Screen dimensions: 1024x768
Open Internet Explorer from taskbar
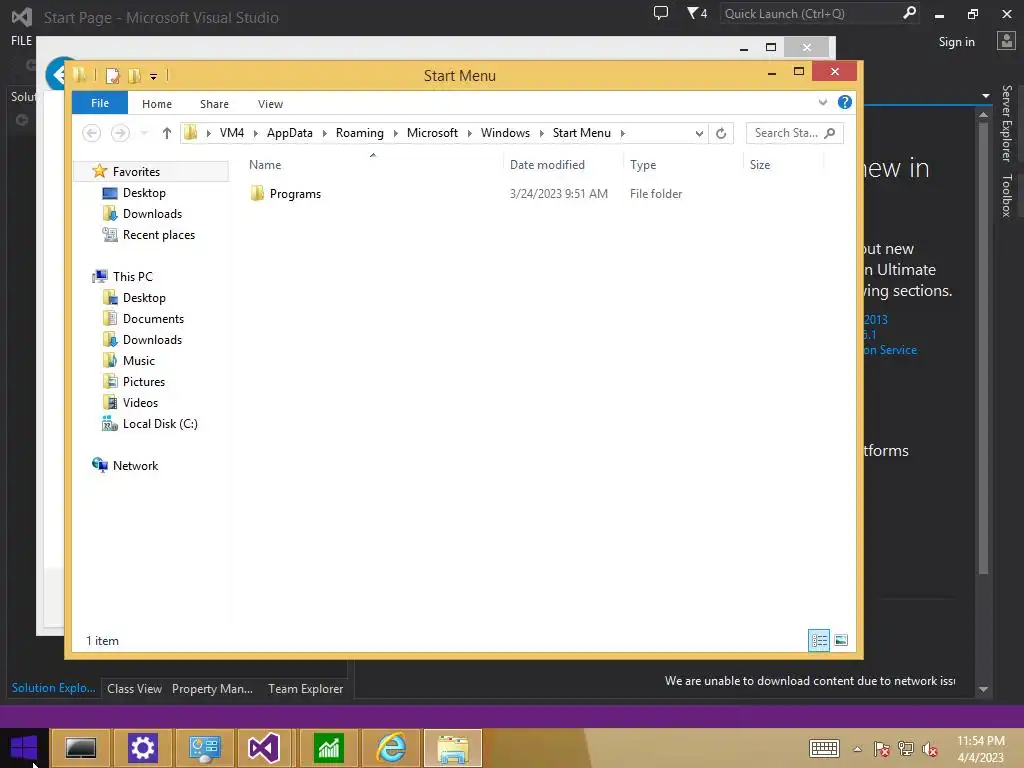tap(391, 748)
